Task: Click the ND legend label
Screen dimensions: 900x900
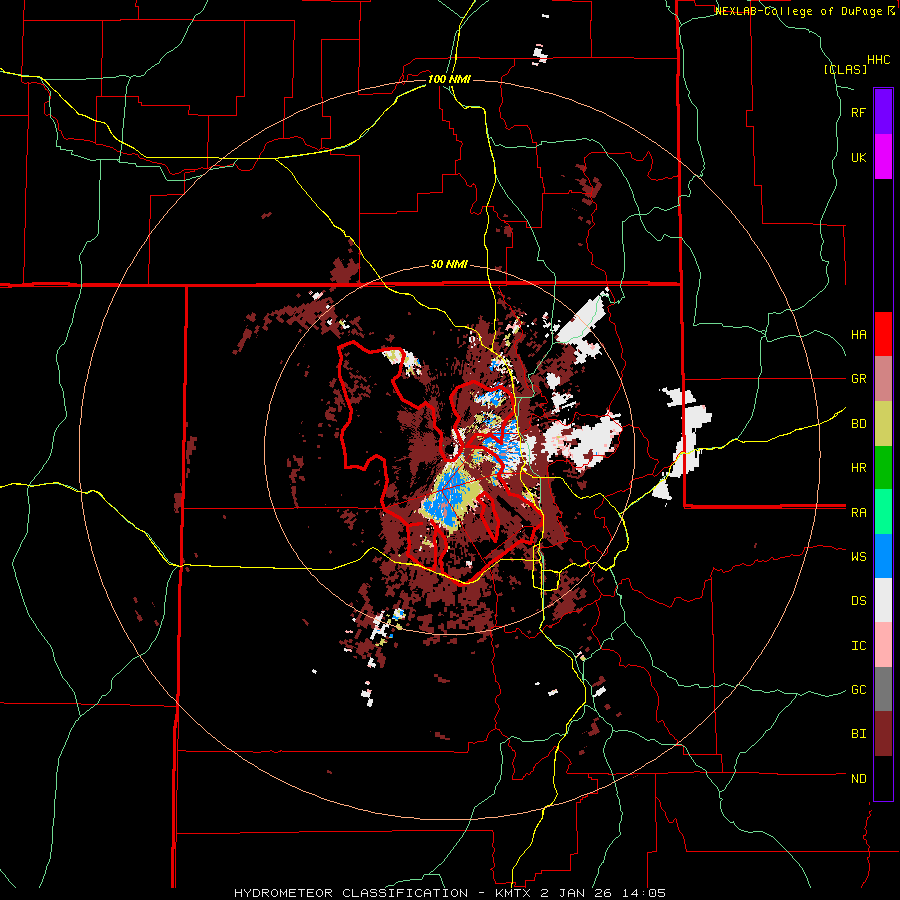Action: [x=858, y=779]
